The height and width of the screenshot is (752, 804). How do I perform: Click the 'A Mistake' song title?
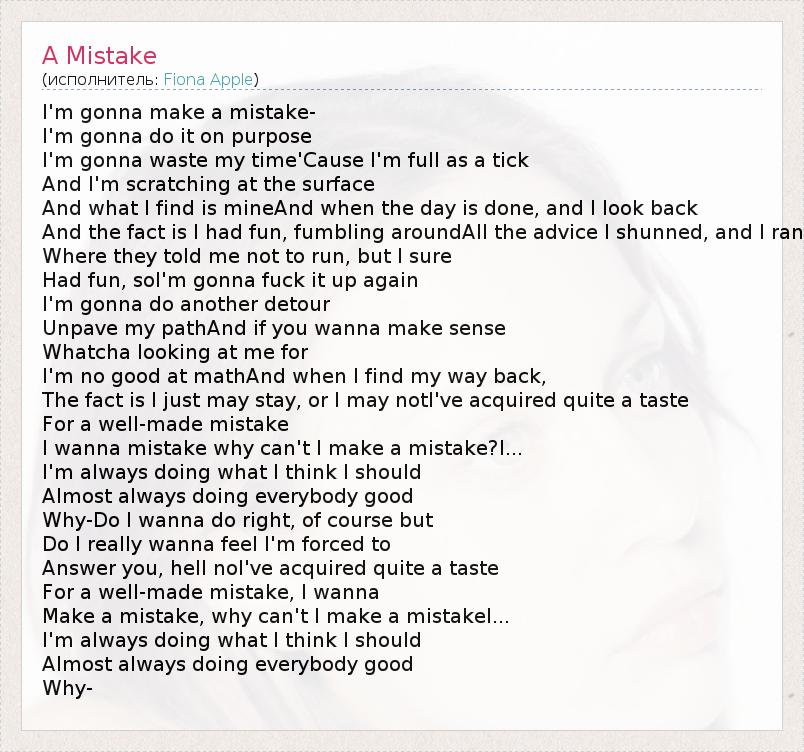[99, 55]
